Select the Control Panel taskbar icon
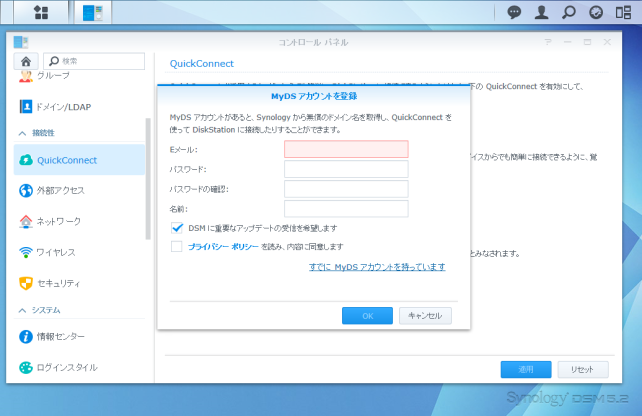This screenshot has width=642, height=416. coord(93,12)
